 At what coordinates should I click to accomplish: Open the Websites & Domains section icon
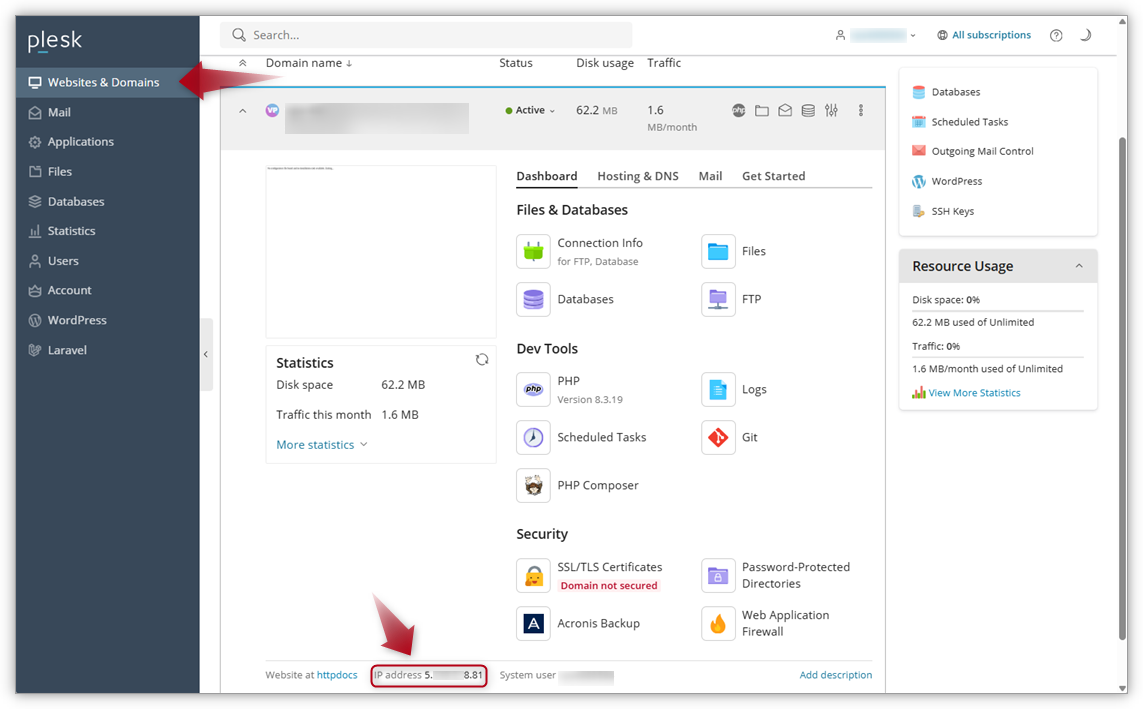(37, 83)
